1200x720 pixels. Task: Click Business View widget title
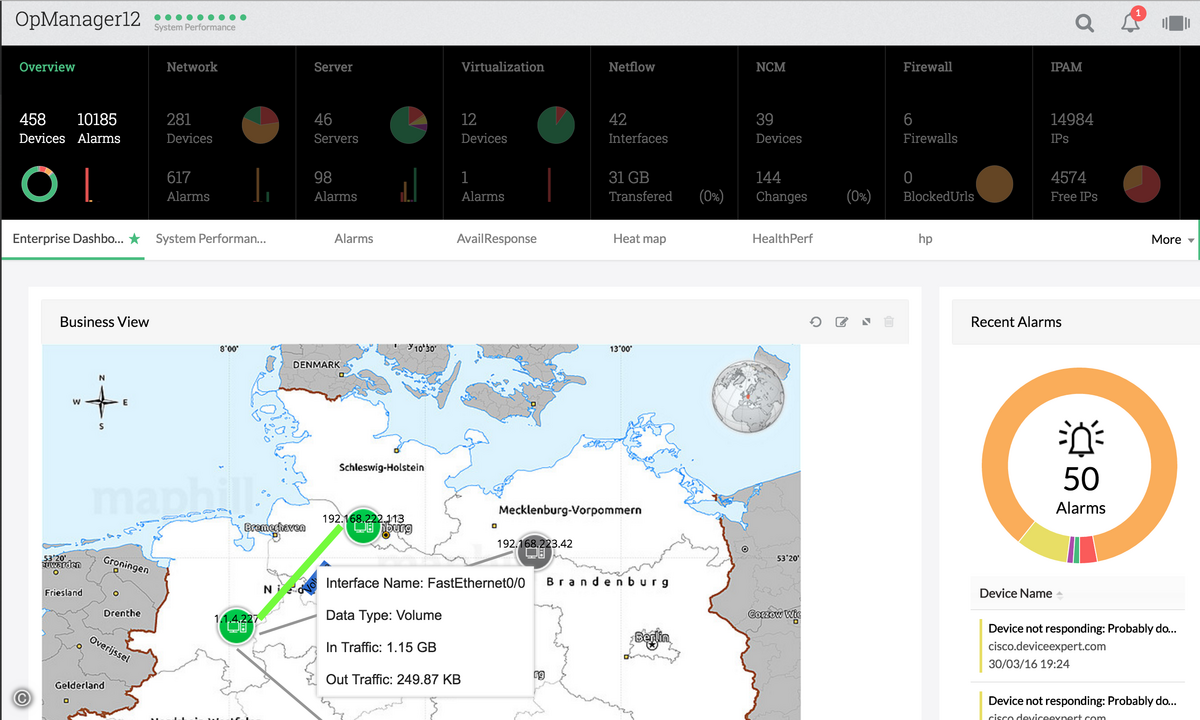[x=104, y=322]
